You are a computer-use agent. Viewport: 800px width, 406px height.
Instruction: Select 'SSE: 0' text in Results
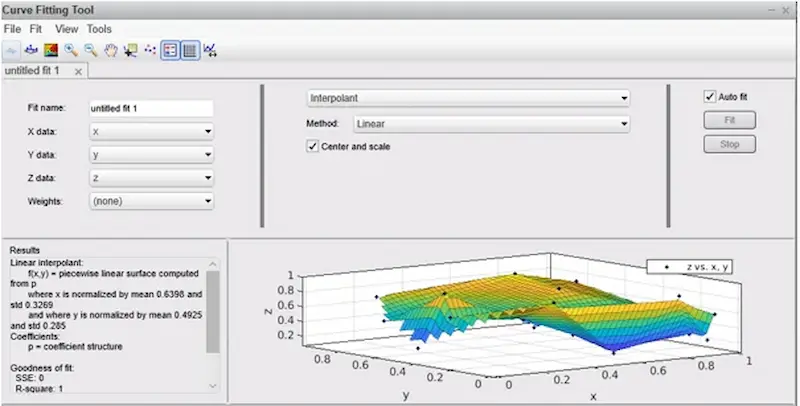[x=30, y=378]
